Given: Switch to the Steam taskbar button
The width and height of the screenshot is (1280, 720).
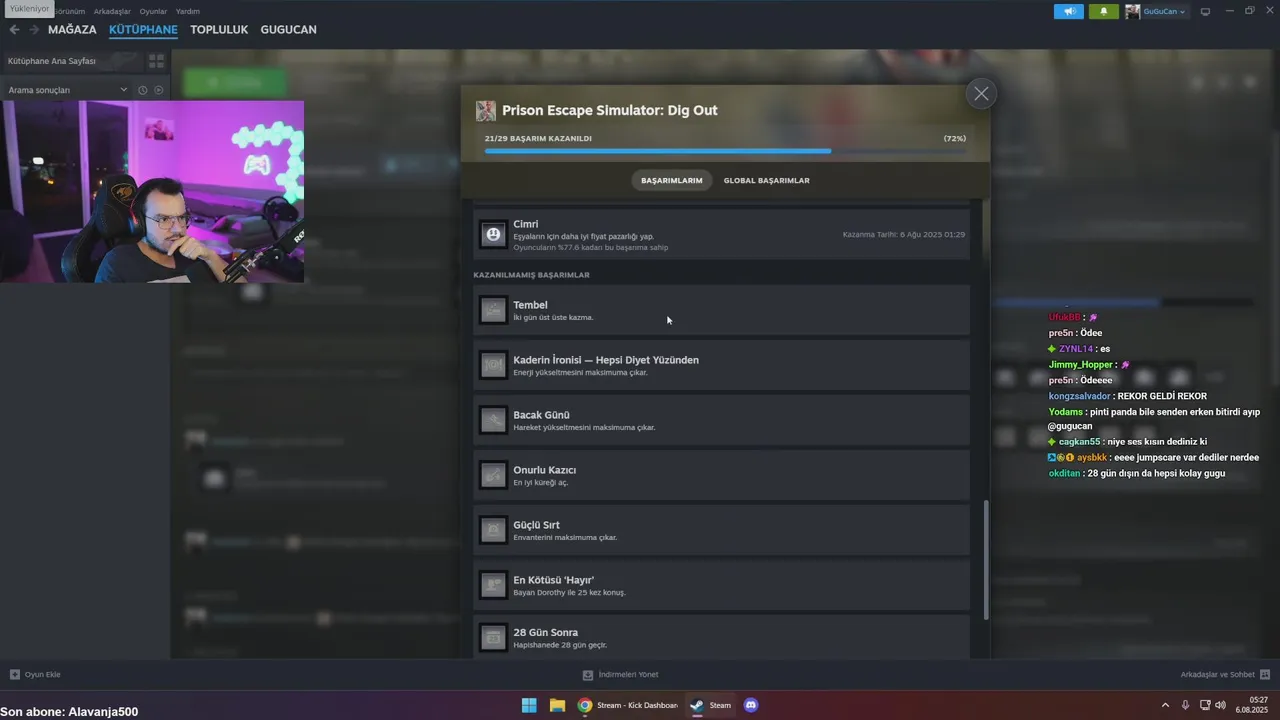Looking at the screenshot, I should (711, 705).
